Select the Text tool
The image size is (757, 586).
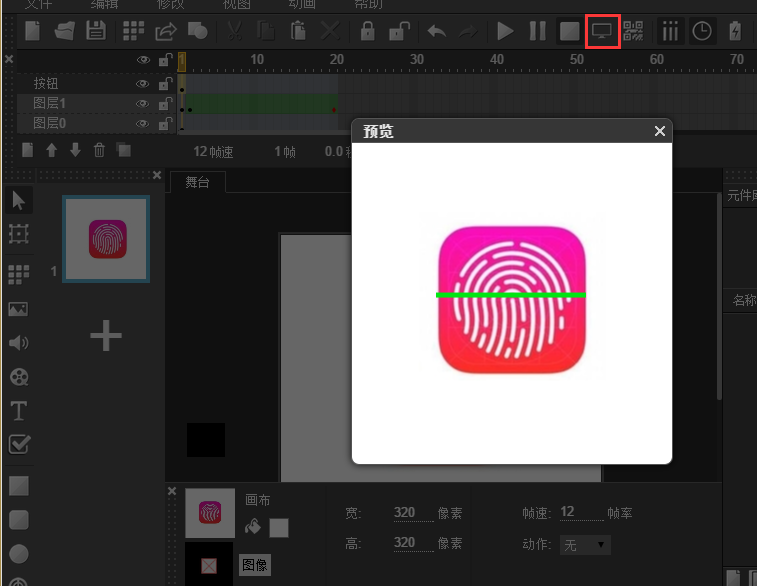[x=18, y=411]
